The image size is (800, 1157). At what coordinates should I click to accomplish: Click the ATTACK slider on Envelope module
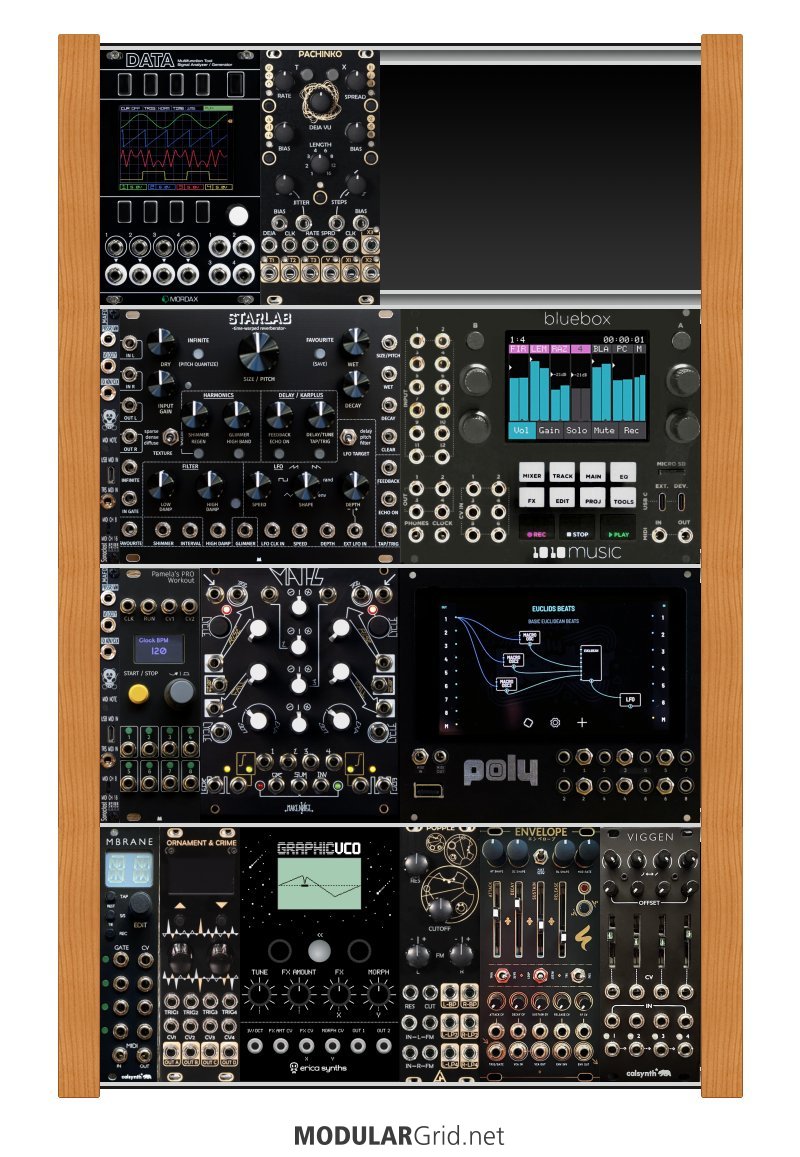[x=497, y=920]
